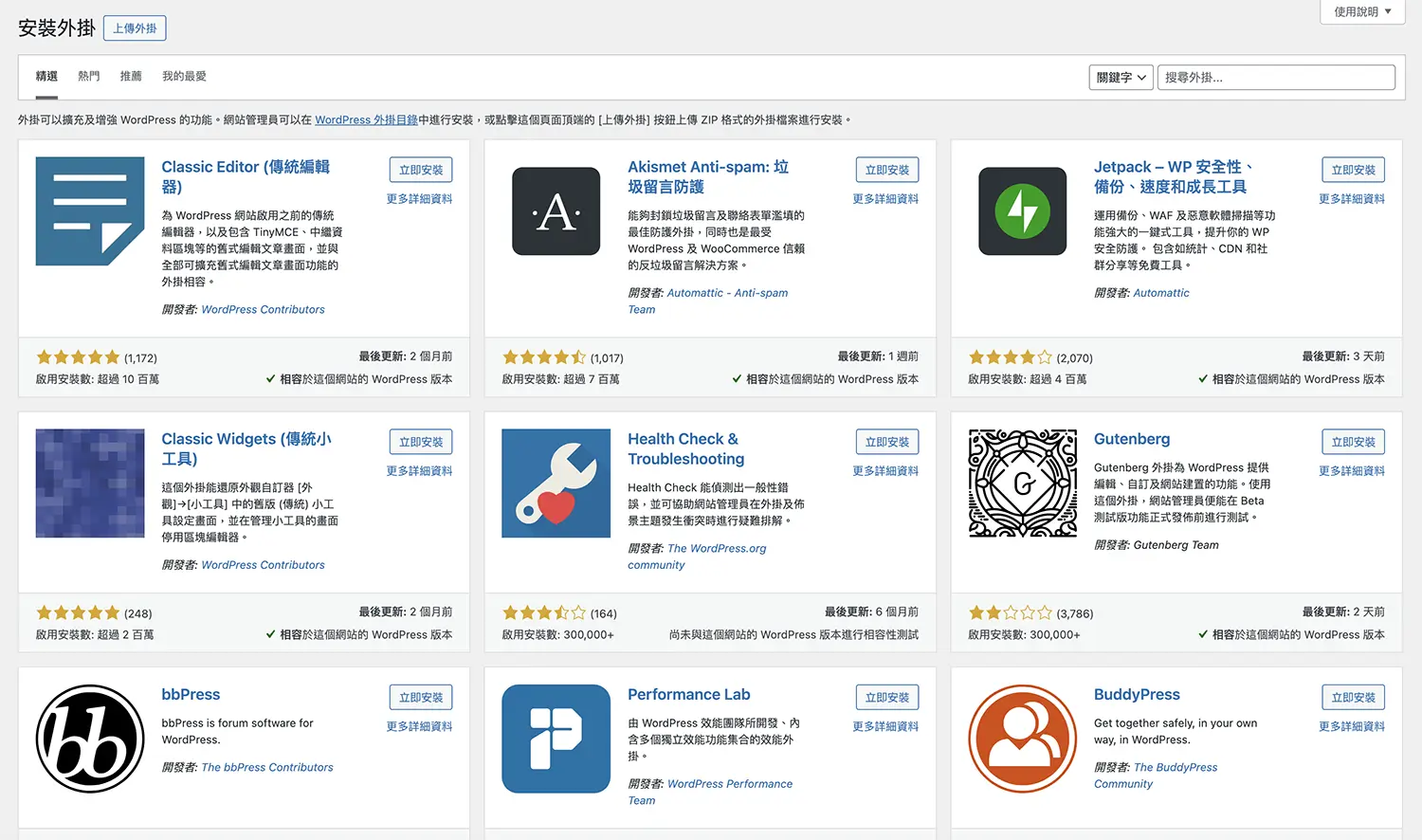Image resolution: width=1422 pixels, height=840 pixels.
Task: View more details for Classic Widgets
Action: [419, 471]
